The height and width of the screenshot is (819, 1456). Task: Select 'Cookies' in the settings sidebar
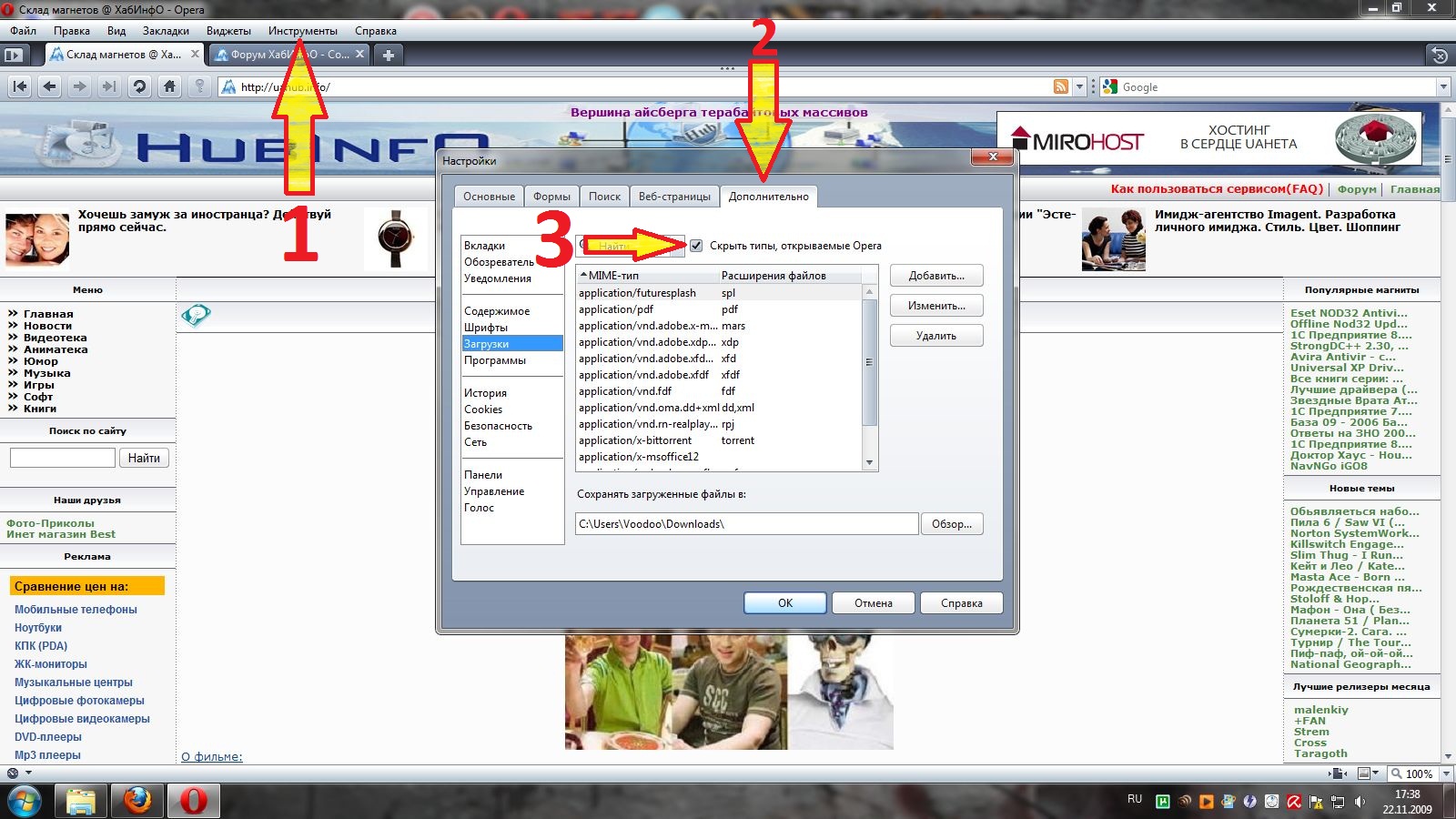coord(483,409)
